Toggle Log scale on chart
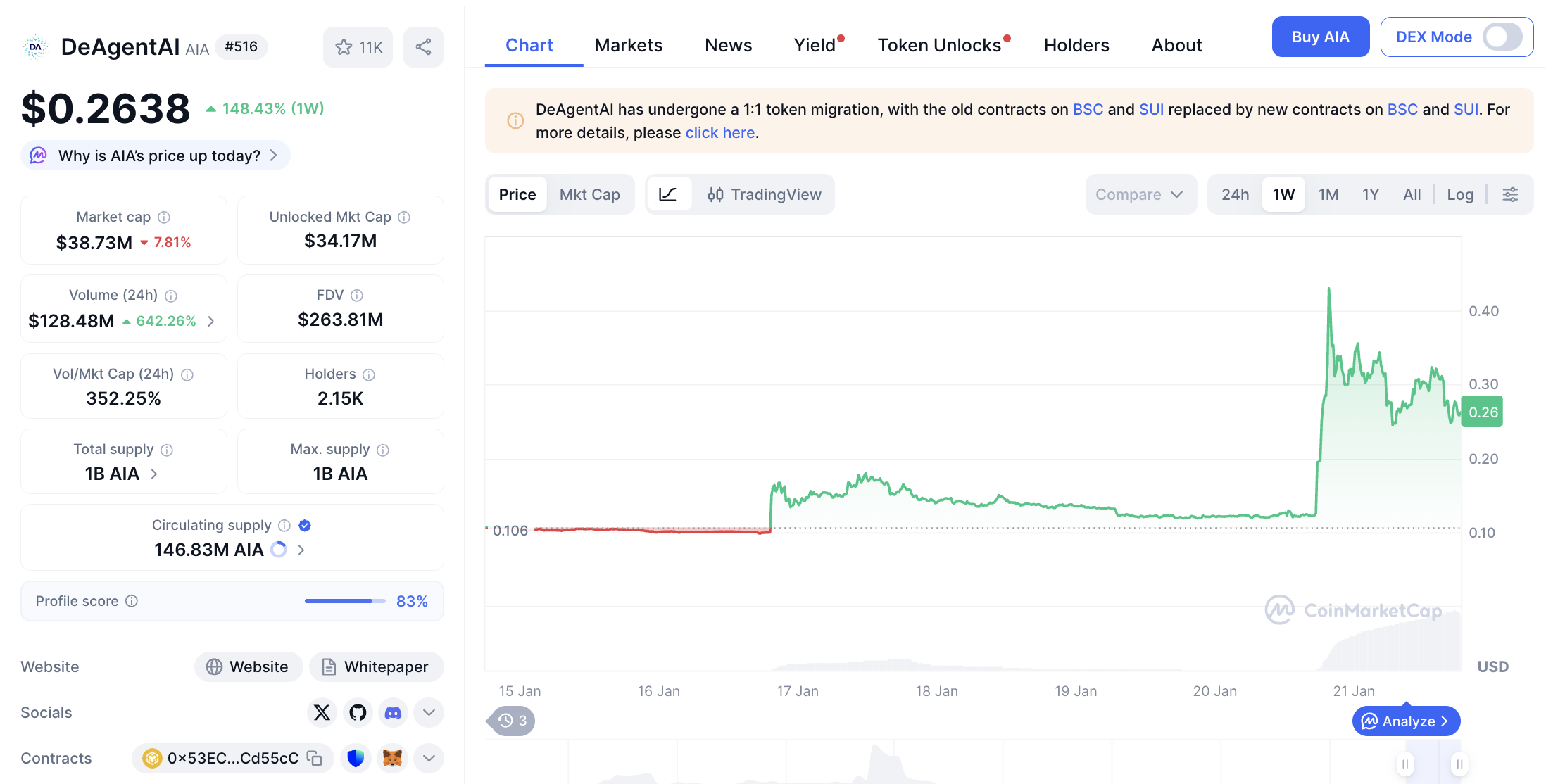Image resolution: width=1546 pixels, height=784 pixels. [x=1460, y=194]
